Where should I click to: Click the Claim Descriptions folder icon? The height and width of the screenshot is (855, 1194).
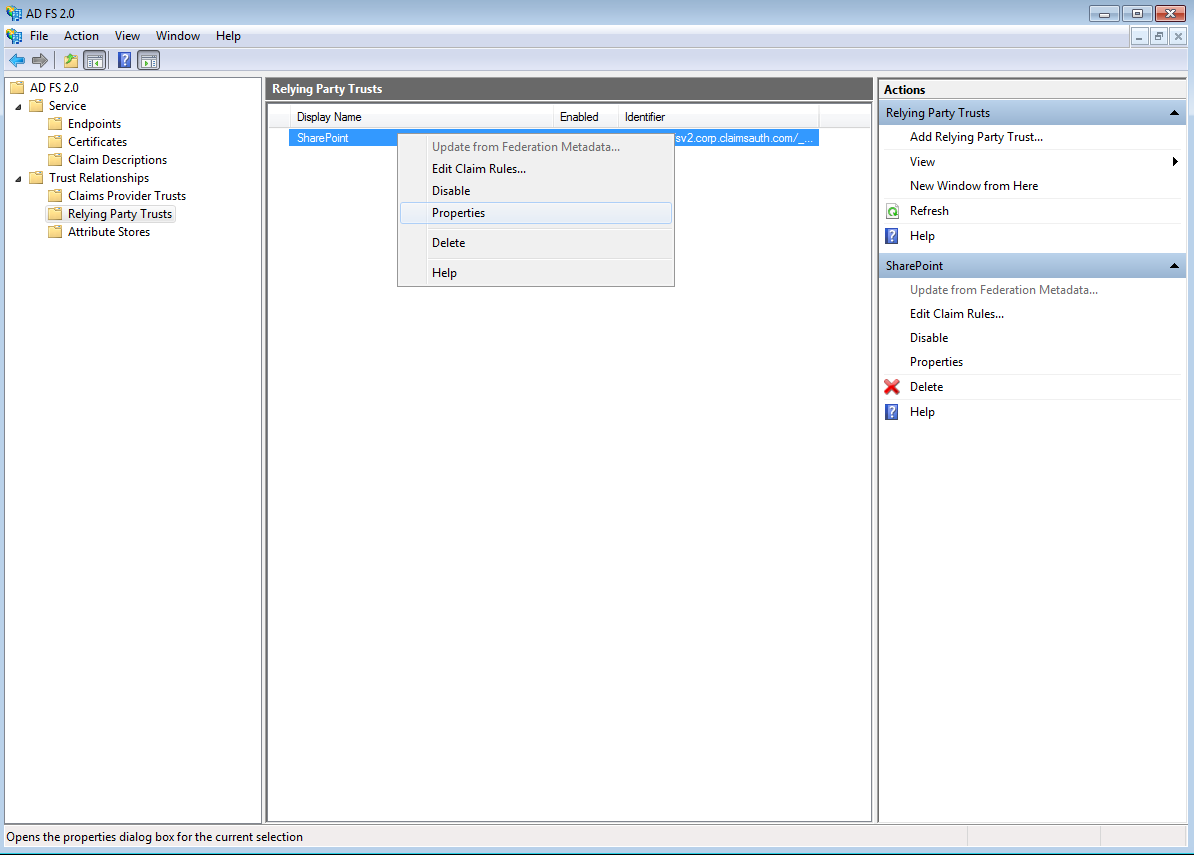pos(55,160)
